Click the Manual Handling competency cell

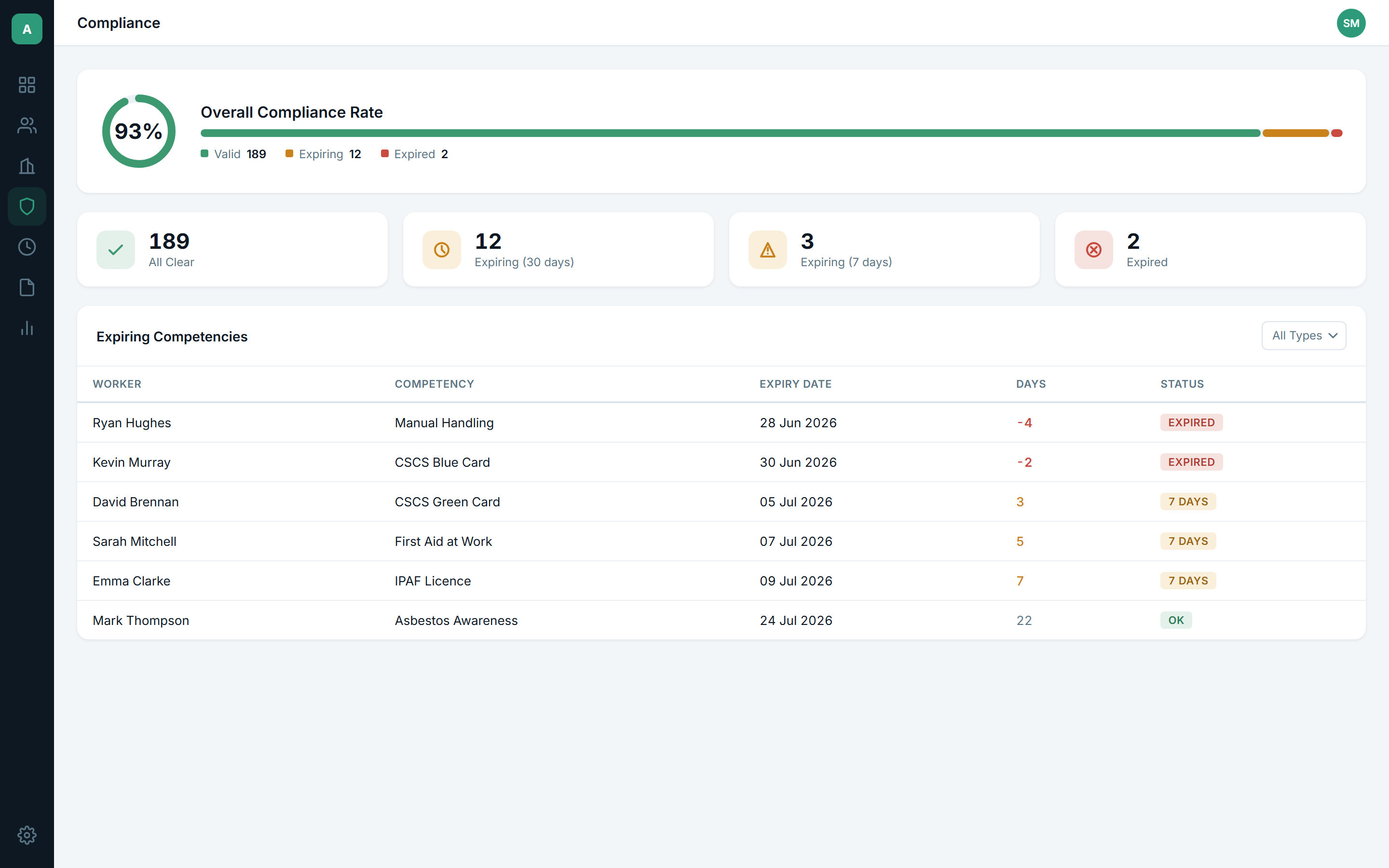(x=444, y=422)
